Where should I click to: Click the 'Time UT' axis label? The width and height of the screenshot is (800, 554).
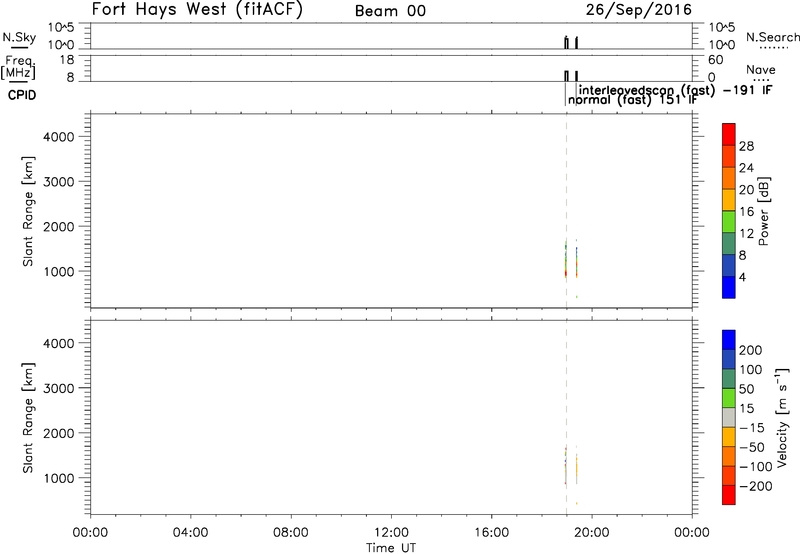[391, 547]
